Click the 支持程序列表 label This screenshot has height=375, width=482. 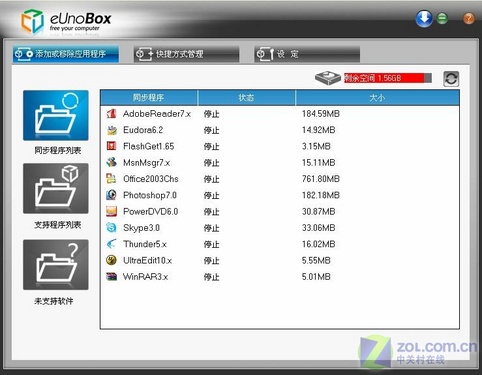(x=58, y=225)
